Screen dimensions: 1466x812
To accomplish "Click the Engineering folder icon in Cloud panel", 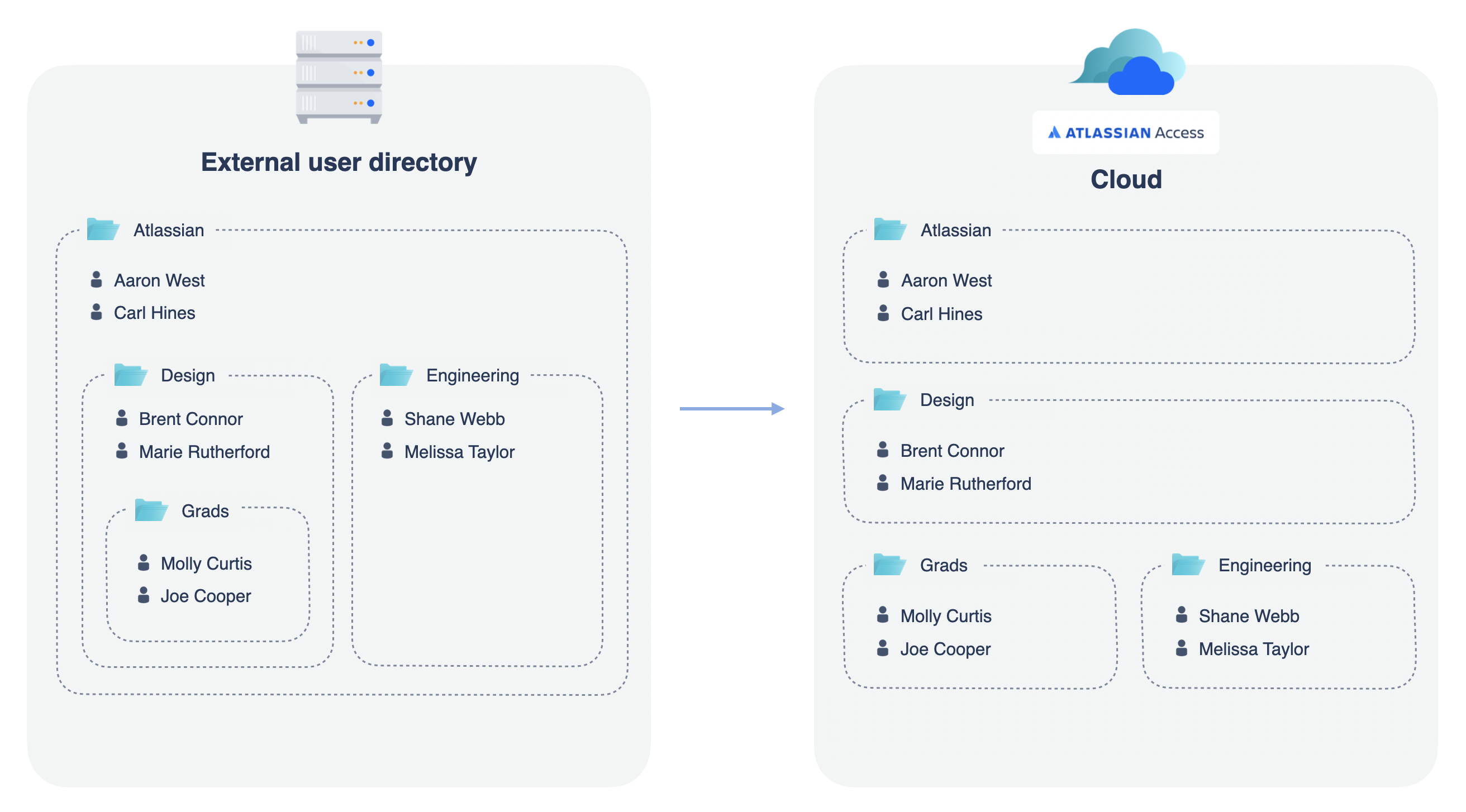I will 1188,565.
